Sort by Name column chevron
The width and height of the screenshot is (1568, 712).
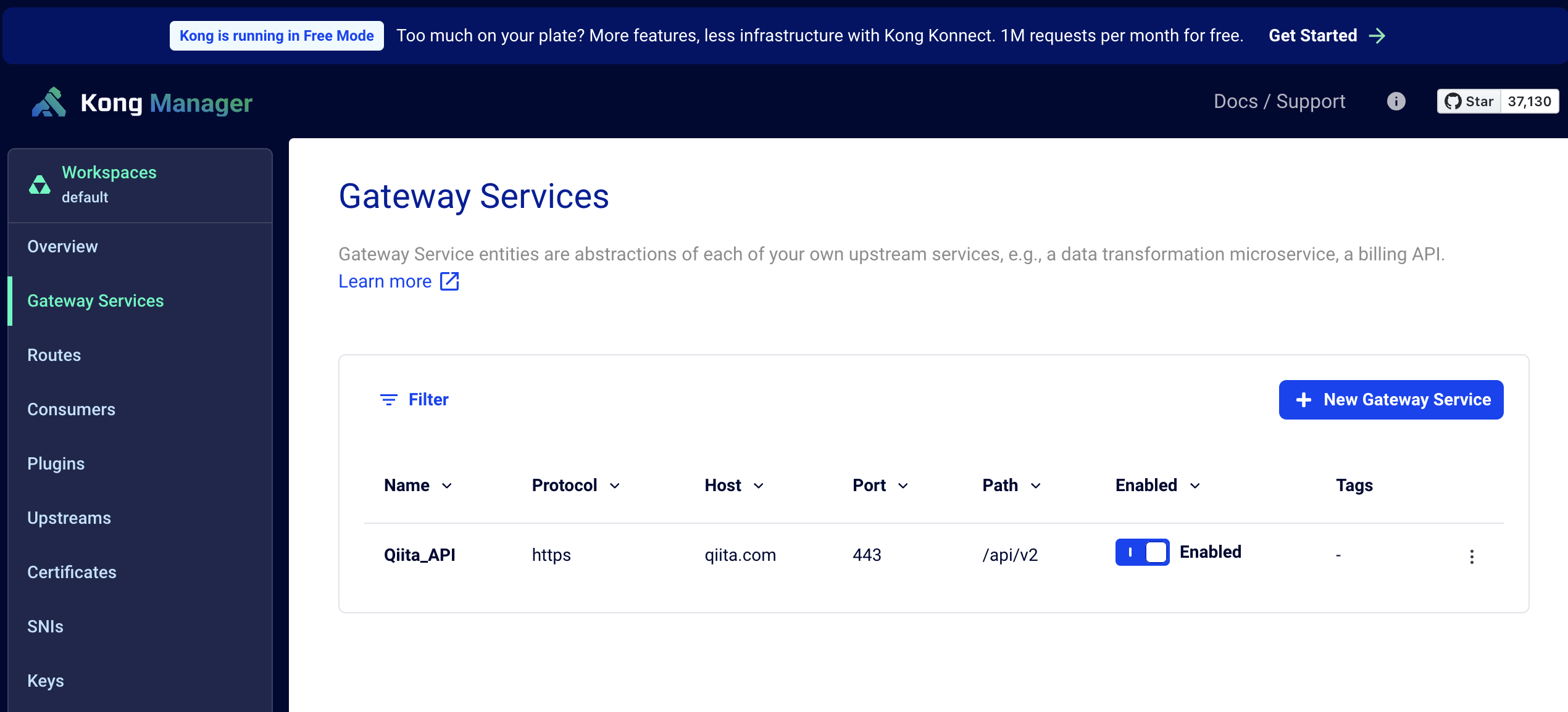(447, 486)
